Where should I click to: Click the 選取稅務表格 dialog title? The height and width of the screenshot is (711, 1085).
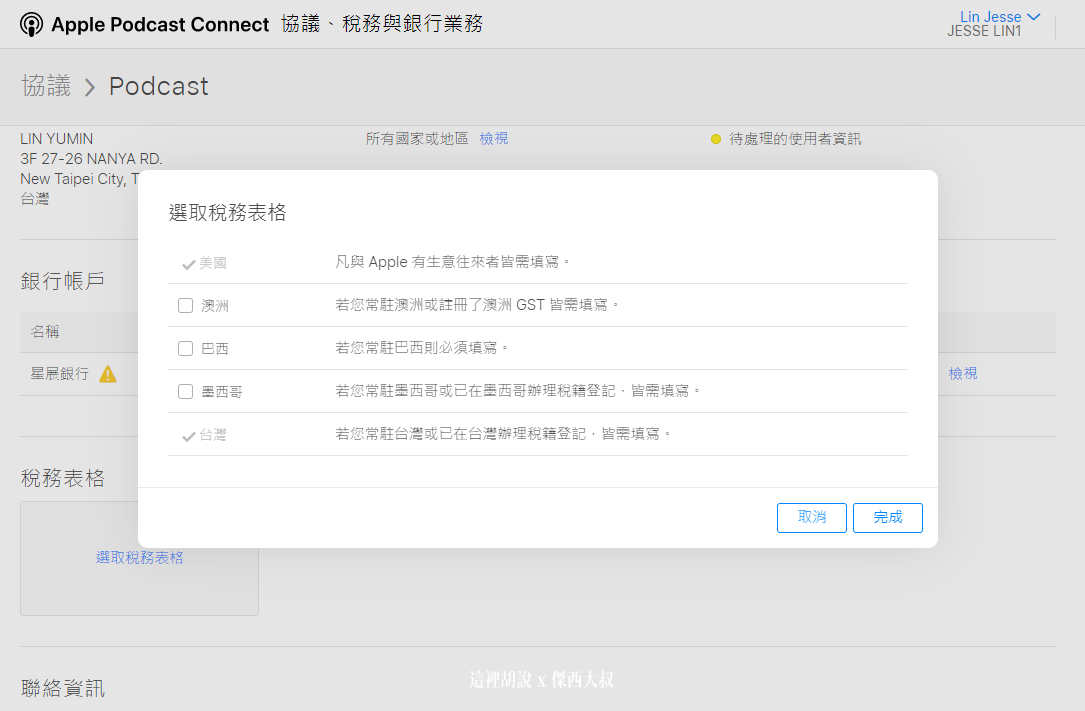[x=228, y=212]
